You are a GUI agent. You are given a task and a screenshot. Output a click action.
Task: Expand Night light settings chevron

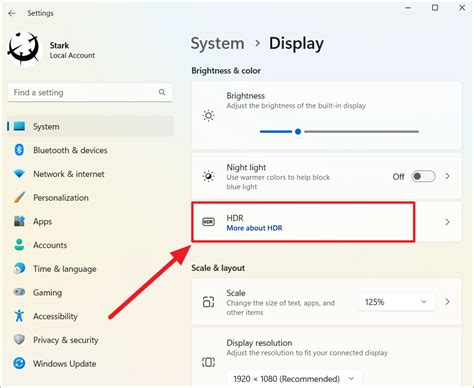pyautogui.click(x=448, y=176)
